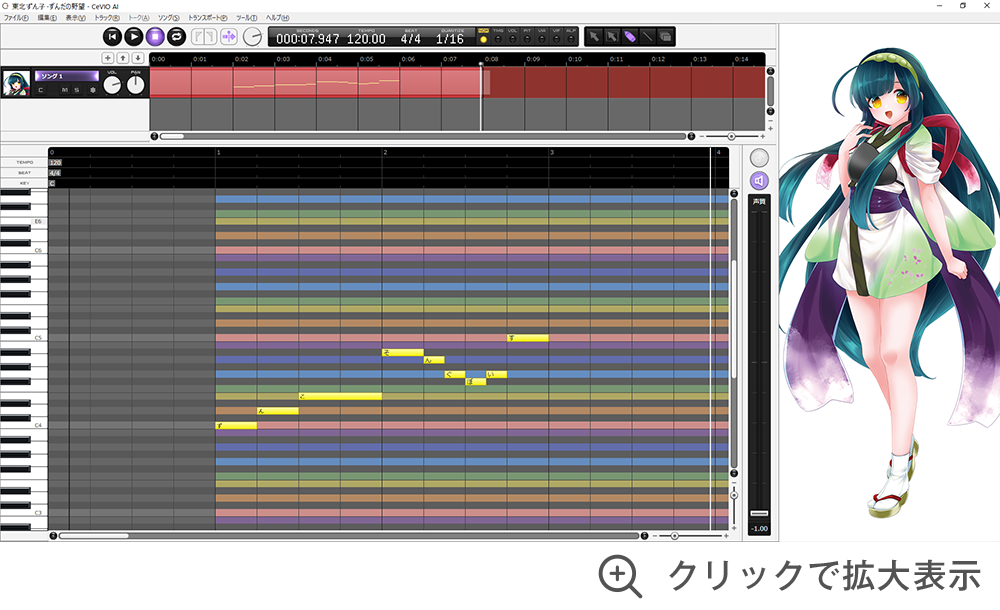Toggle the purple speaker monitor icon
1000x610 pixels.
coord(759,181)
